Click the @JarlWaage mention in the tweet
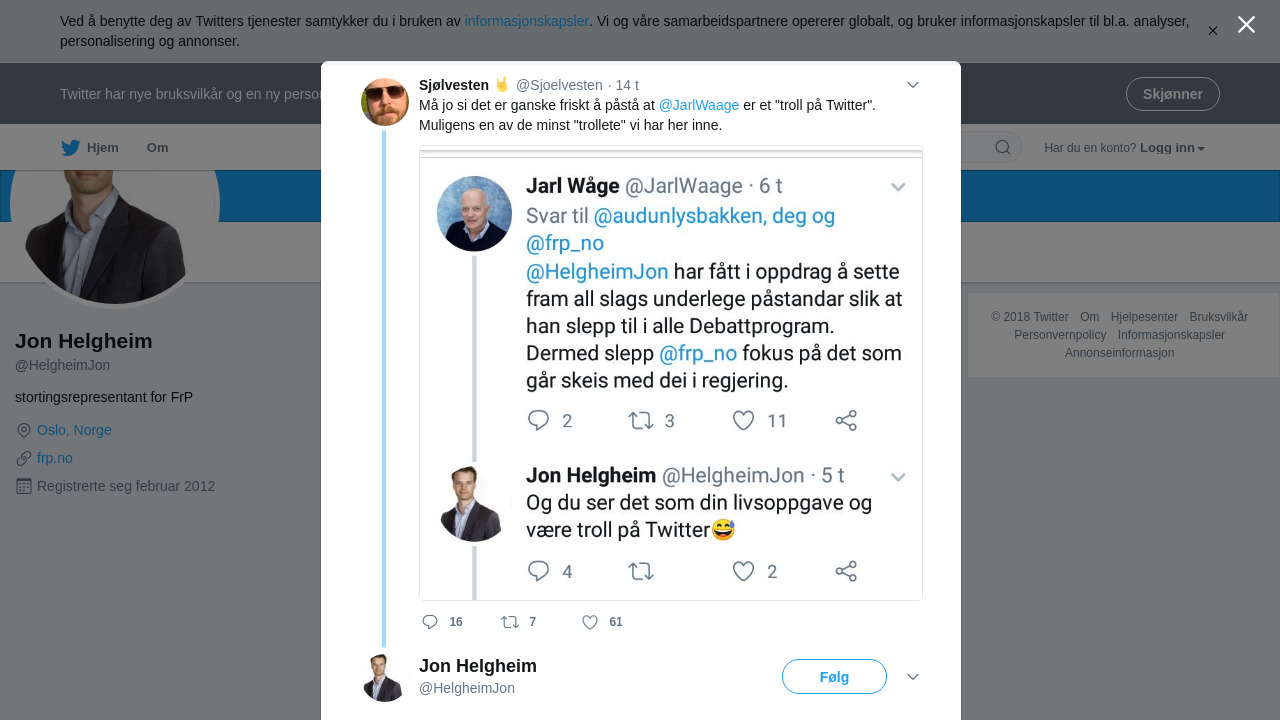 coord(699,105)
